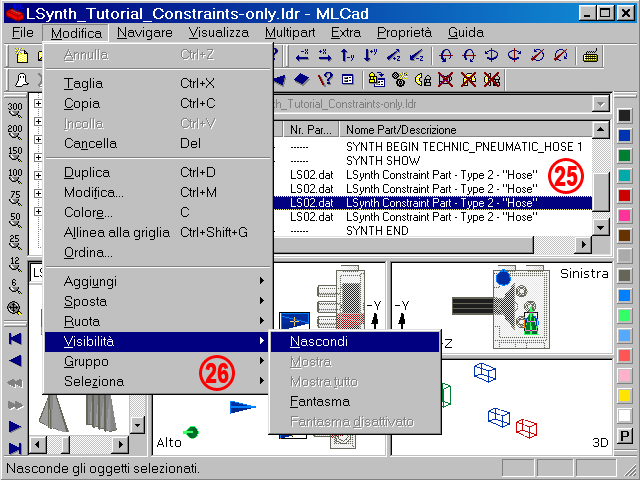Choose Fantasma in the Visibilità submenu
The width and height of the screenshot is (640, 480).
[355, 402]
